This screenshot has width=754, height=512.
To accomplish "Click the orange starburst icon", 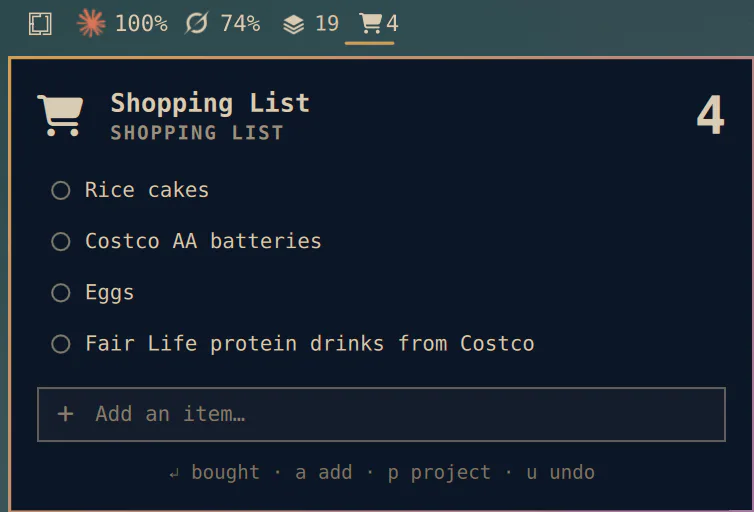I will 91,23.
